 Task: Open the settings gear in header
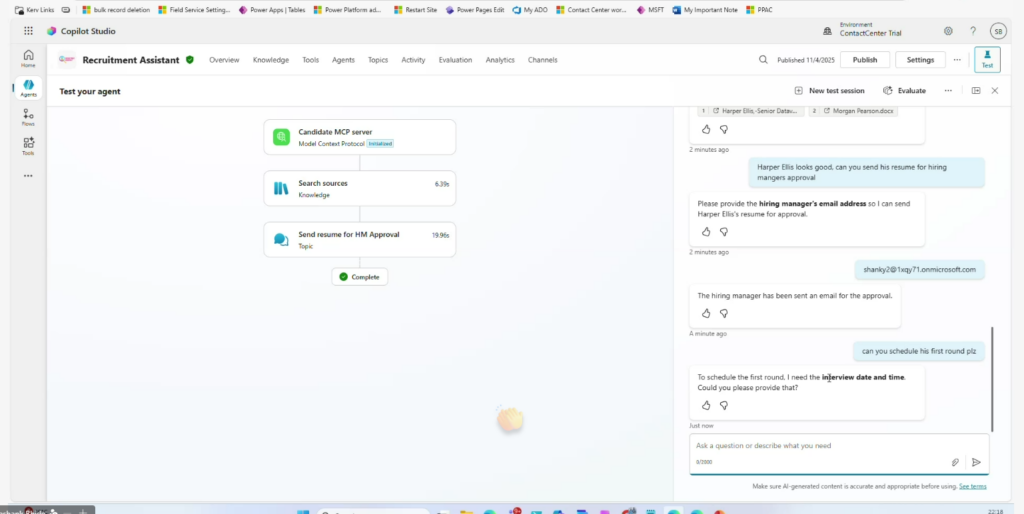[x=948, y=31]
